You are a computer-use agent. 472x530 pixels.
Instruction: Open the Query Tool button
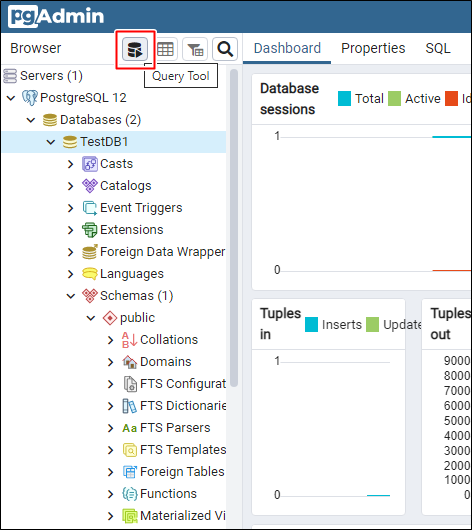135,49
